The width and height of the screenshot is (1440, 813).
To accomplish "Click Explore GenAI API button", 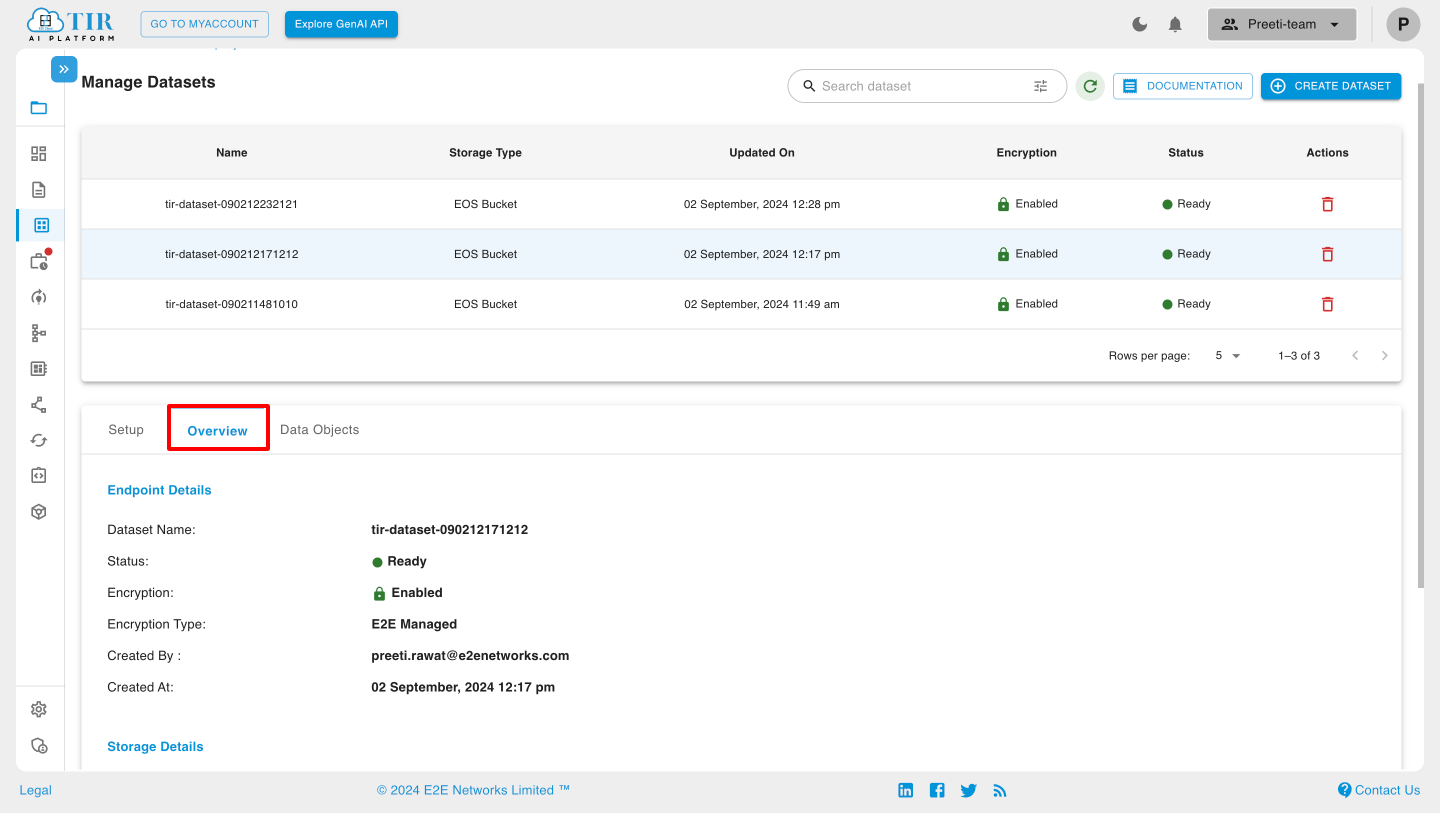I will click(341, 24).
